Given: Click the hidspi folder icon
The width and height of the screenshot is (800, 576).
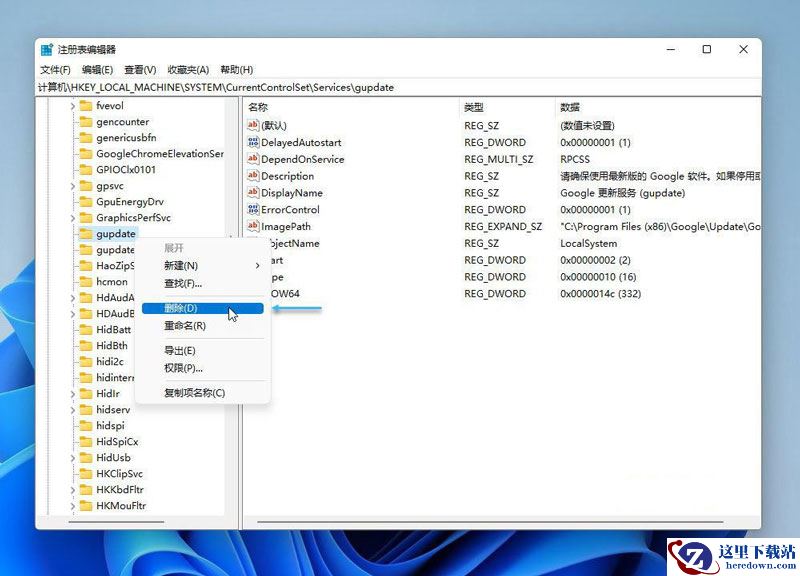Looking at the screenshot, I should pos(86,425).
